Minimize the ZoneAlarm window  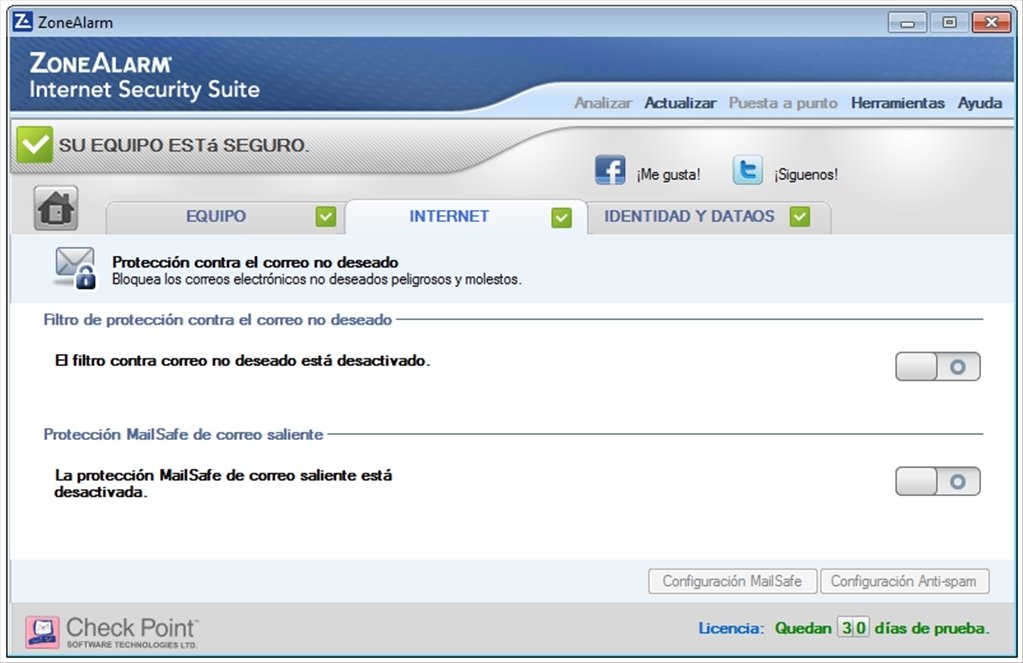907,23
